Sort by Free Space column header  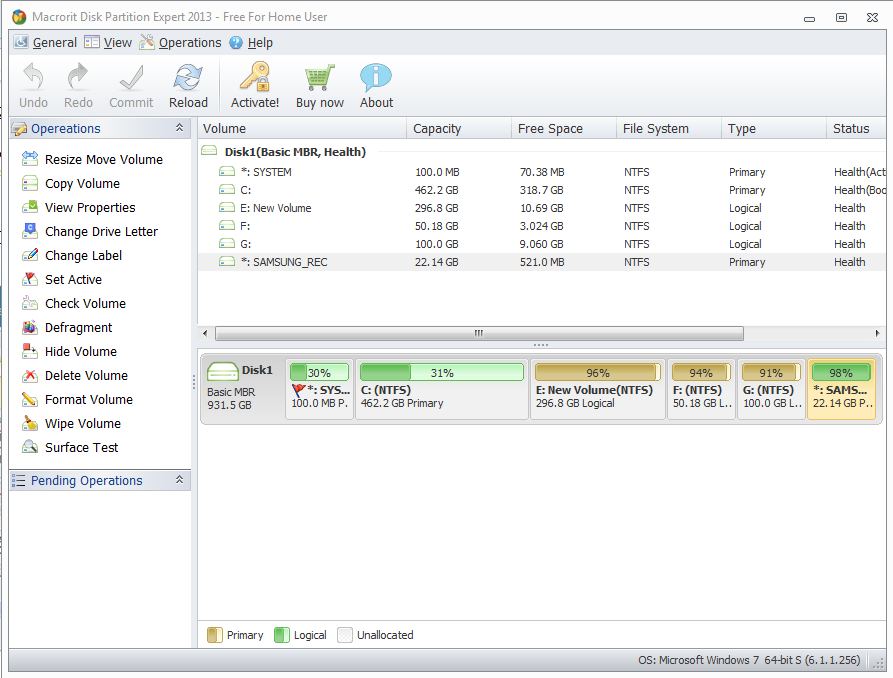(550, 129)
